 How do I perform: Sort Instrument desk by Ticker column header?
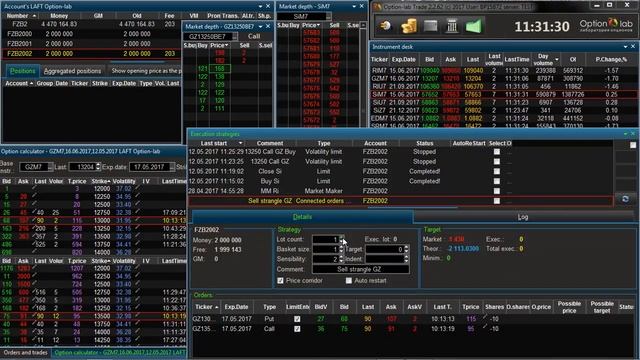click(x=379, y=60)
